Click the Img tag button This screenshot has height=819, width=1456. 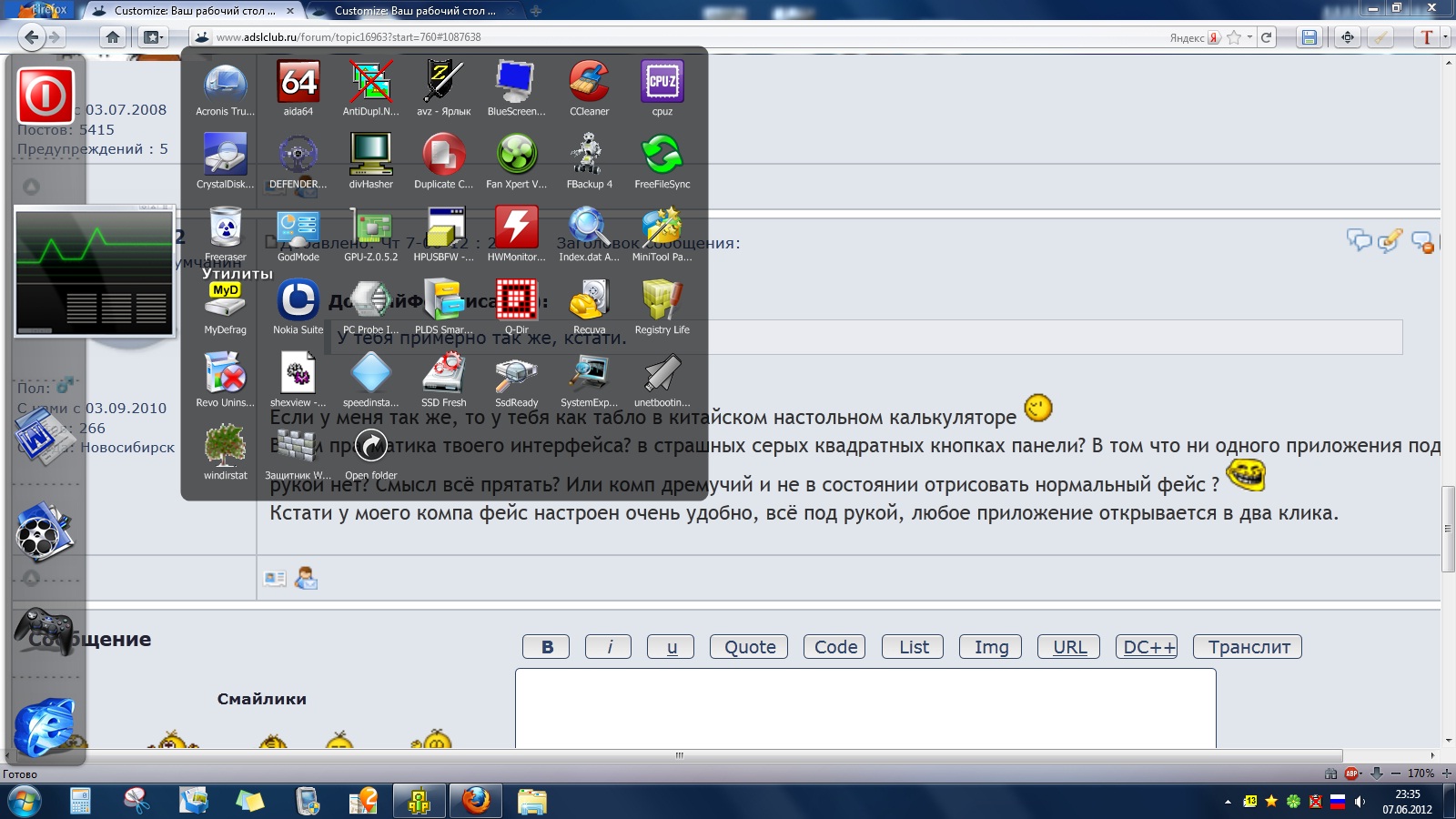[x=991, y=647]
